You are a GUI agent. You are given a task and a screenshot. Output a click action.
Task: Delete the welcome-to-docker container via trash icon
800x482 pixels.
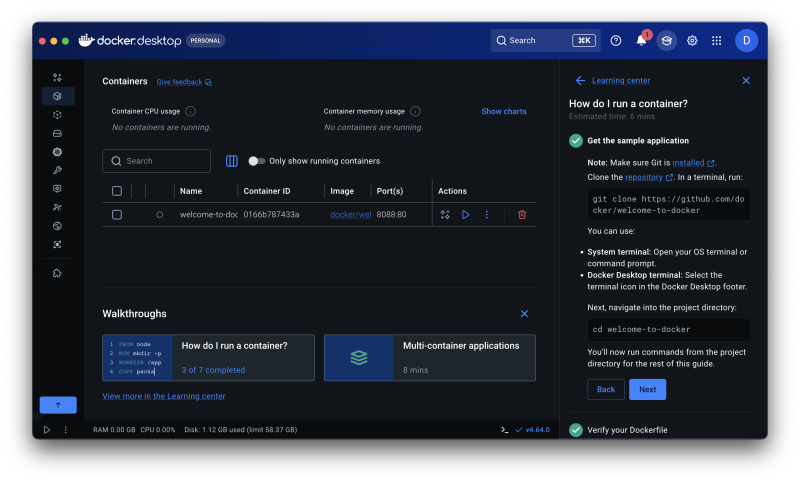(x=521, y=215)
